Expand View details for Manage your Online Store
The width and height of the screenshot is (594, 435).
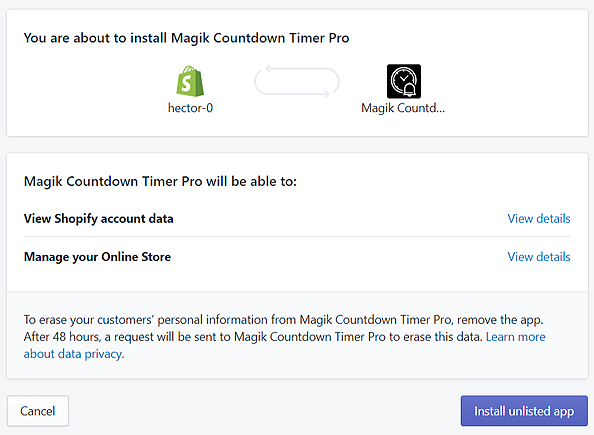click(x=539, y=257)
